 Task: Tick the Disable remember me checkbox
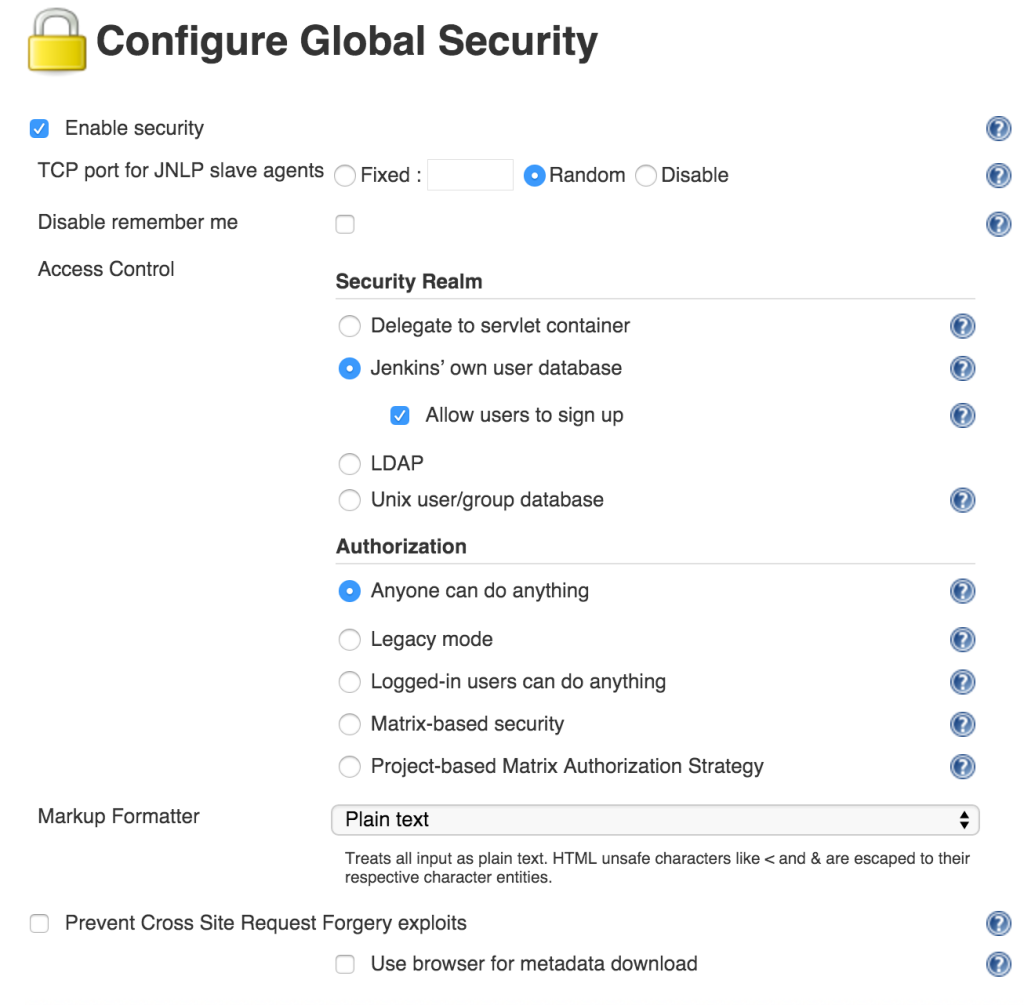(345, 224)
